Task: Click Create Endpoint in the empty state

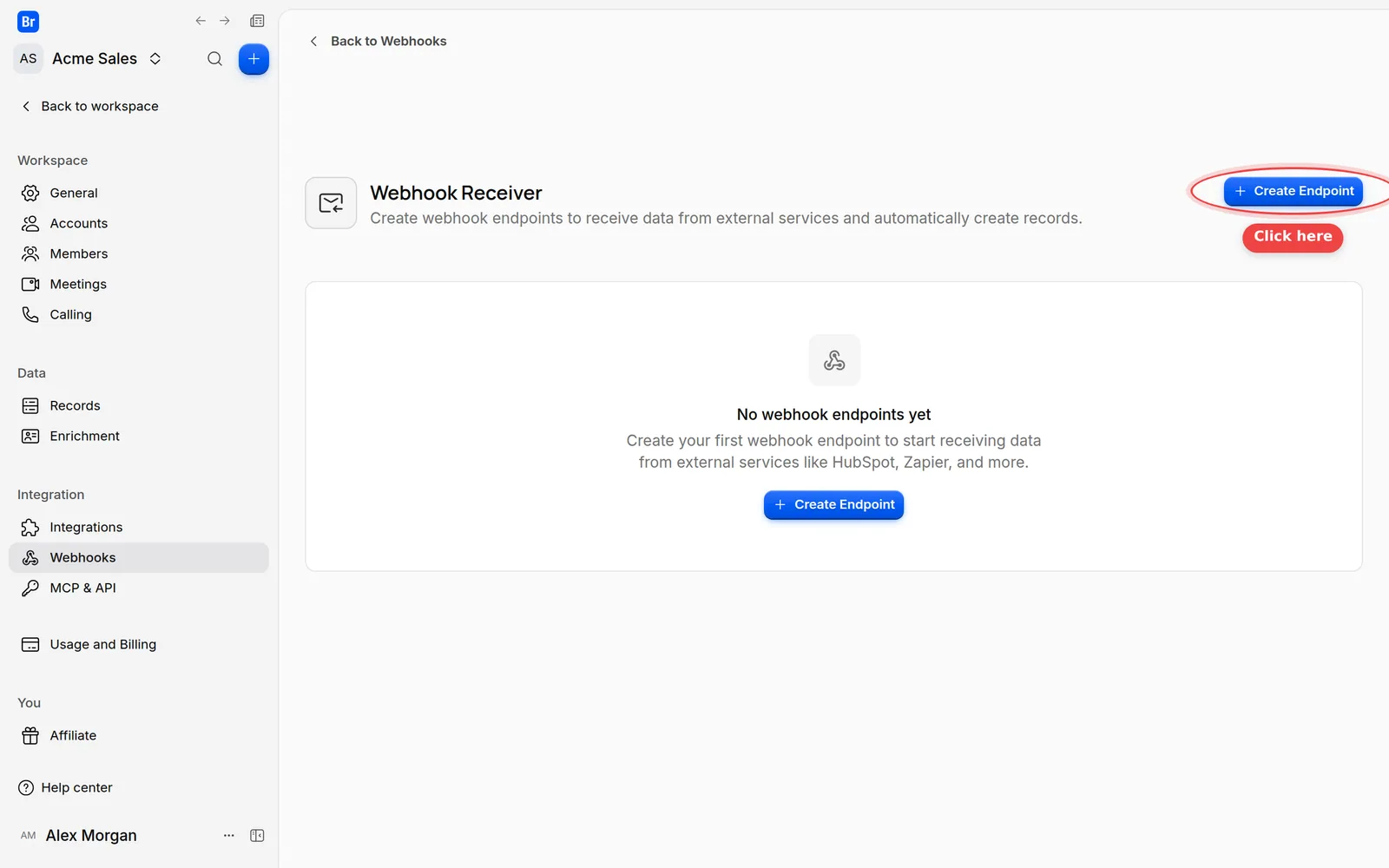Action: click(833, 504)
